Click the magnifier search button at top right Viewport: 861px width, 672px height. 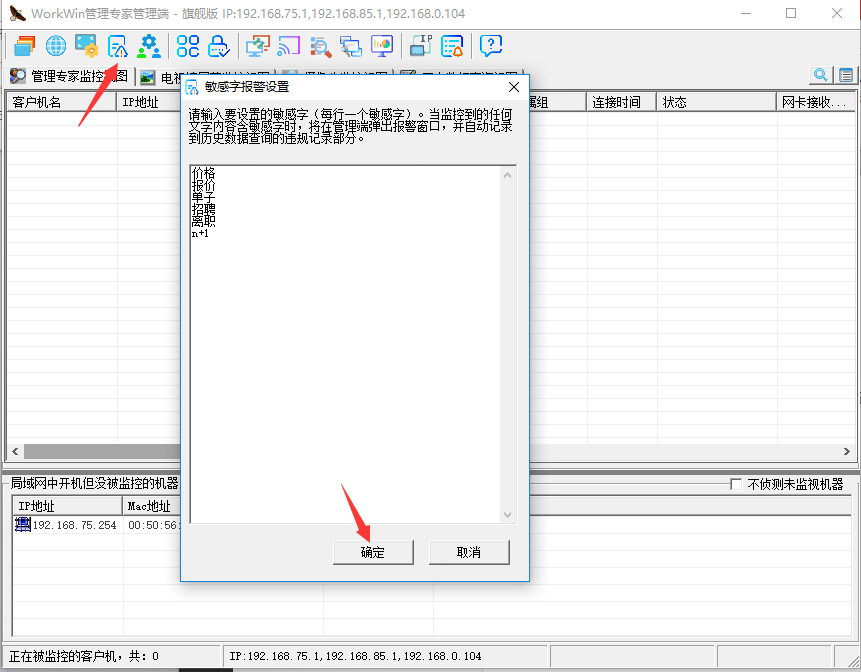point(820,75)
